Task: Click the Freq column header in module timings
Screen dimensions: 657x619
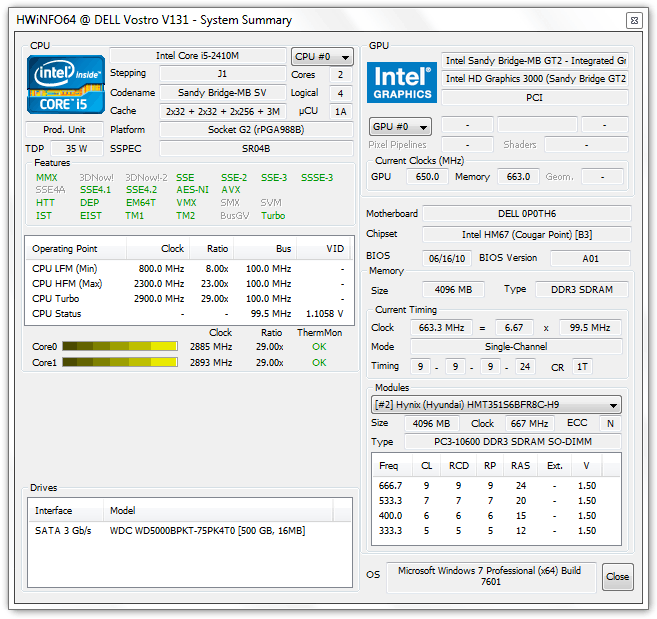Action: click(x=392, y=466)
